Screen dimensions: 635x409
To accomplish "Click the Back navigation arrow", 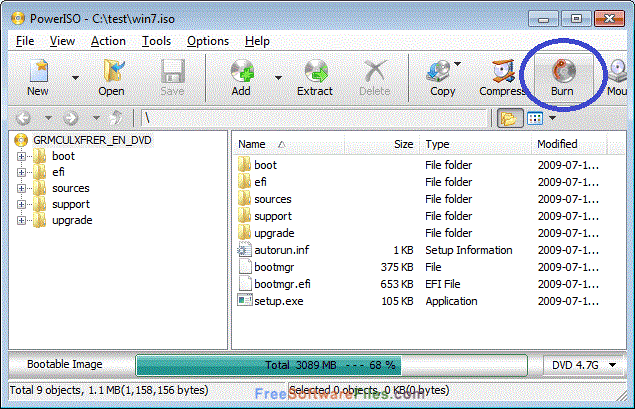I will point(23,118).
